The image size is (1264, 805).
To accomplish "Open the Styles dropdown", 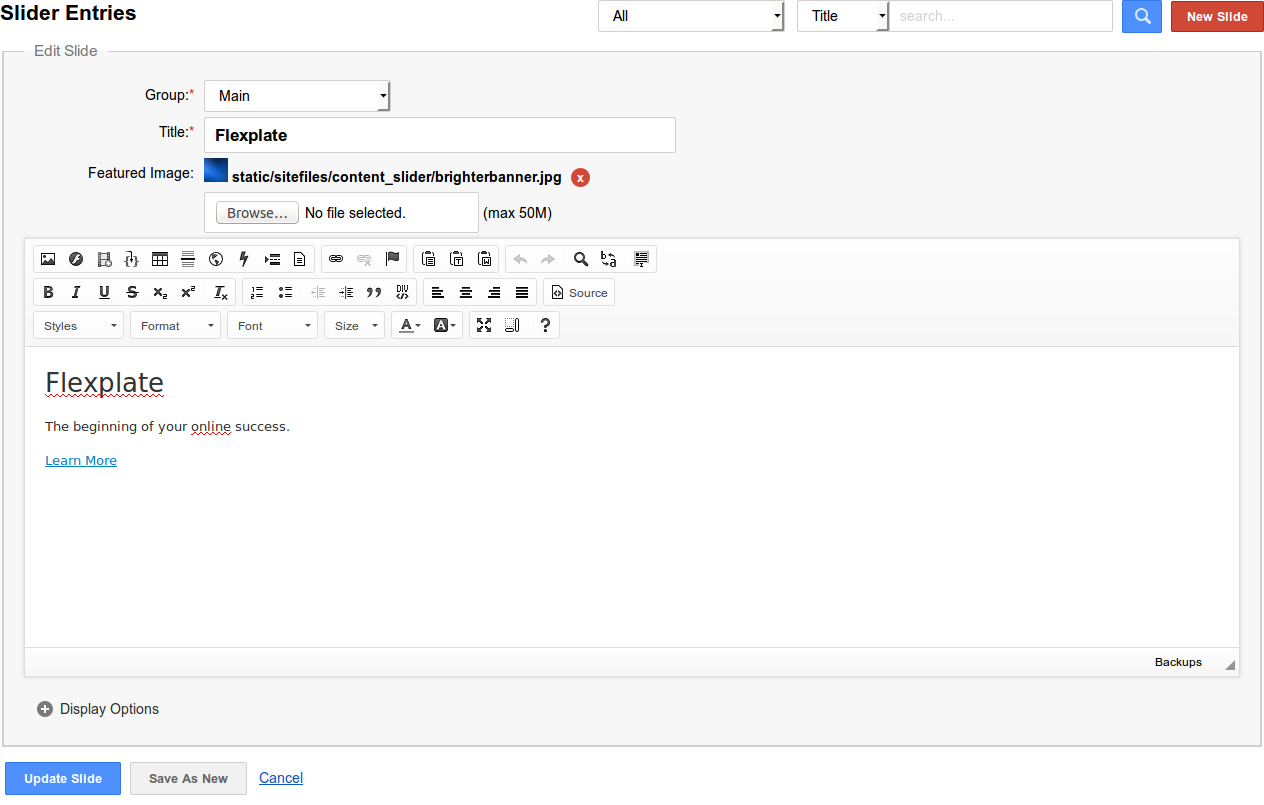I will [x=78, y=326].
